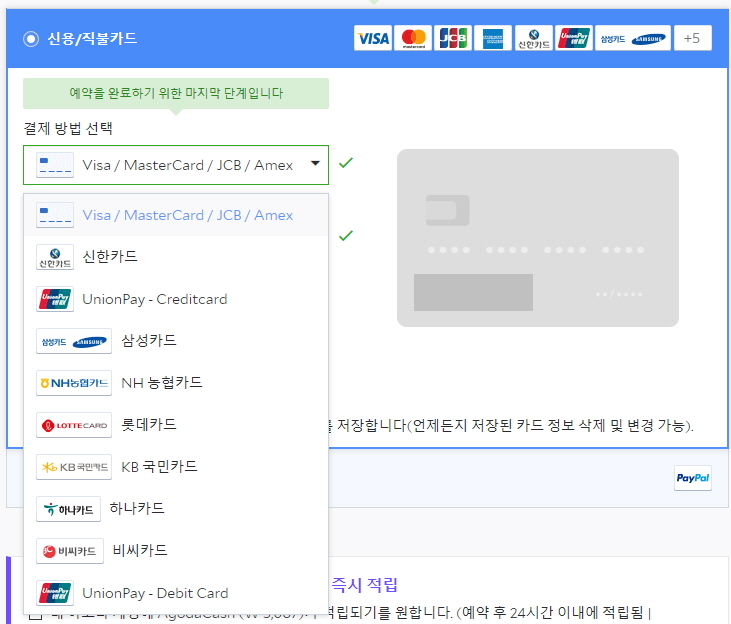The height and width of the screenshot is (624, 731).
Task: Click the 신용/직불카드 heading label
Action: pyautogui.click(x=92, y=39)
